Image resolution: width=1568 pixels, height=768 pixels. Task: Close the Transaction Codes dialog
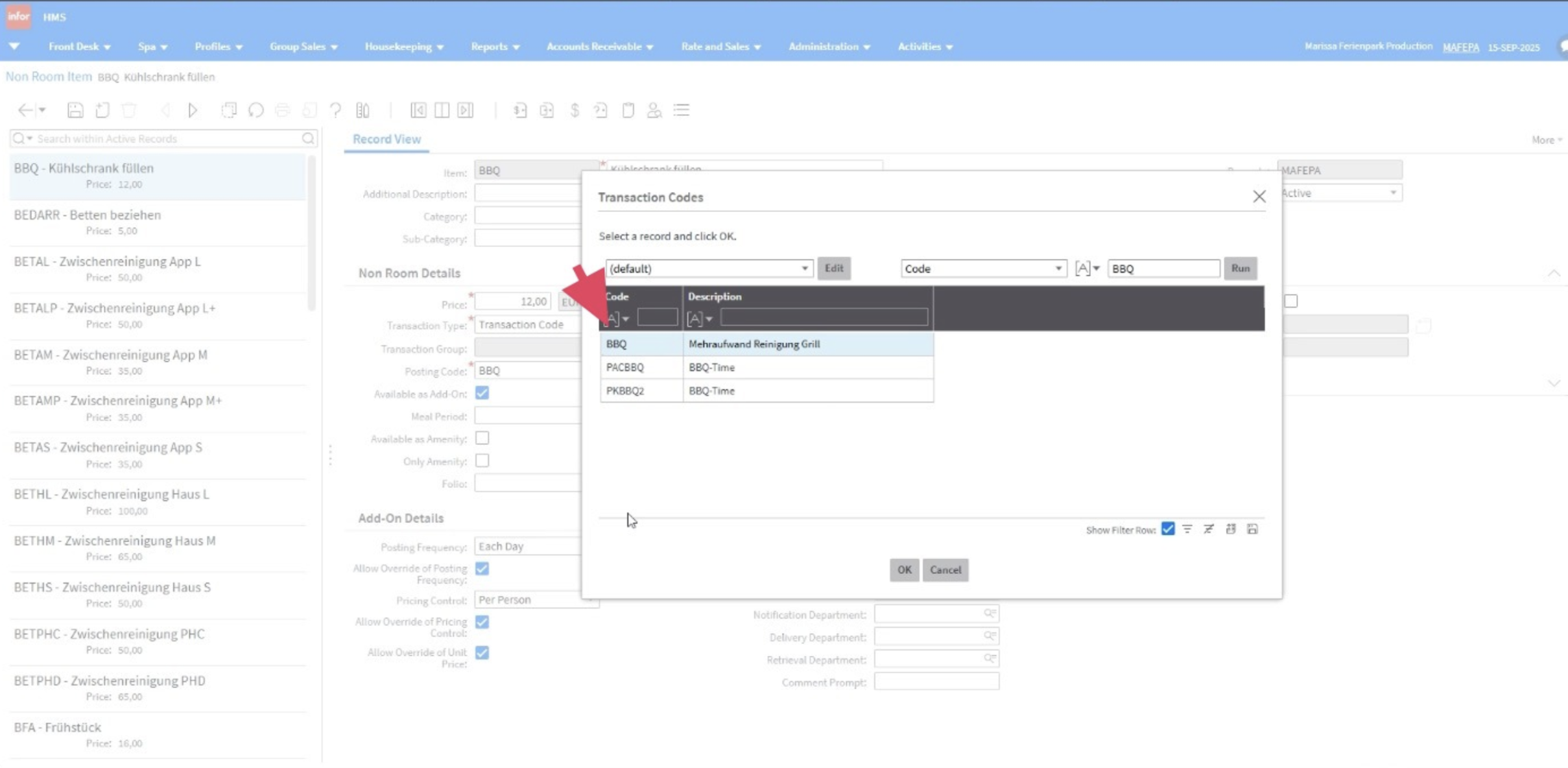1259,197
